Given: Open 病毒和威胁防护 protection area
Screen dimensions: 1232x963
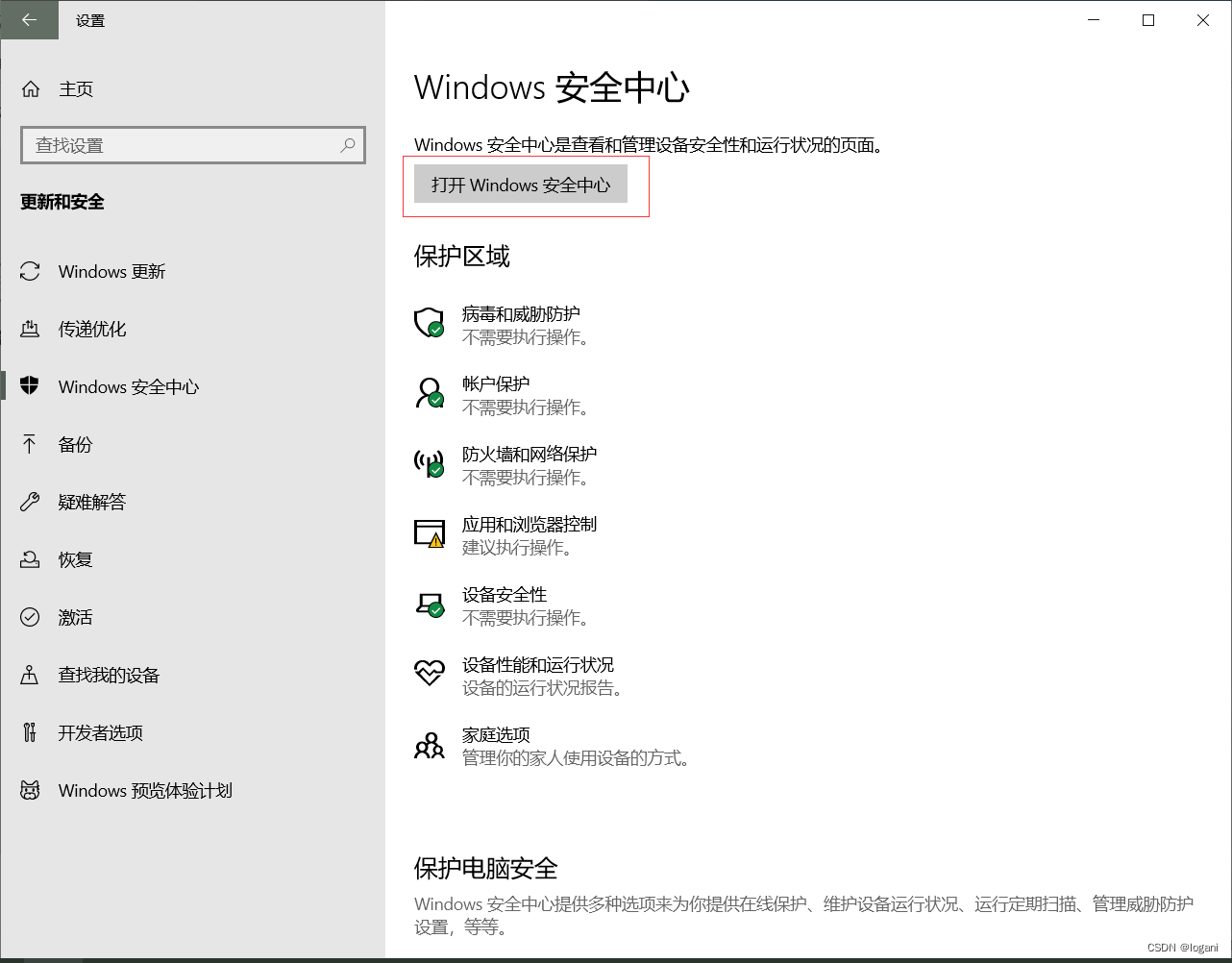Looking at the screenshot, I should click(521, 314).
